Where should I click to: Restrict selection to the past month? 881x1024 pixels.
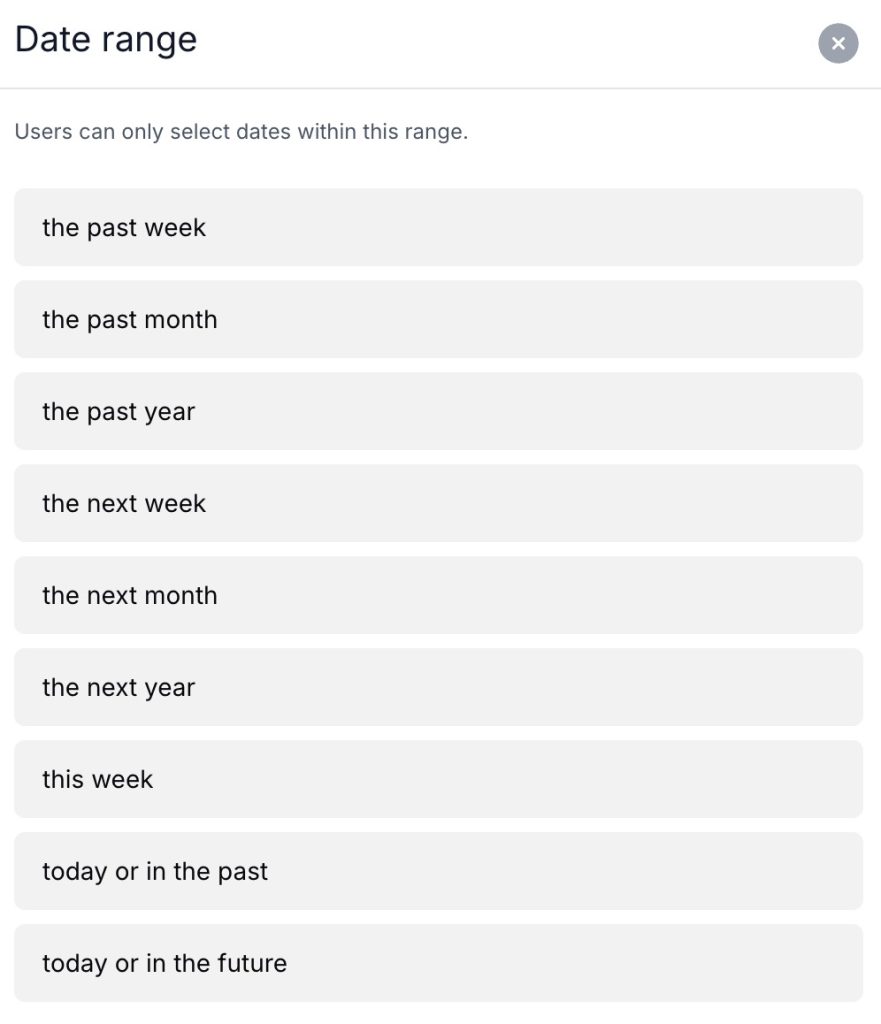438,319
